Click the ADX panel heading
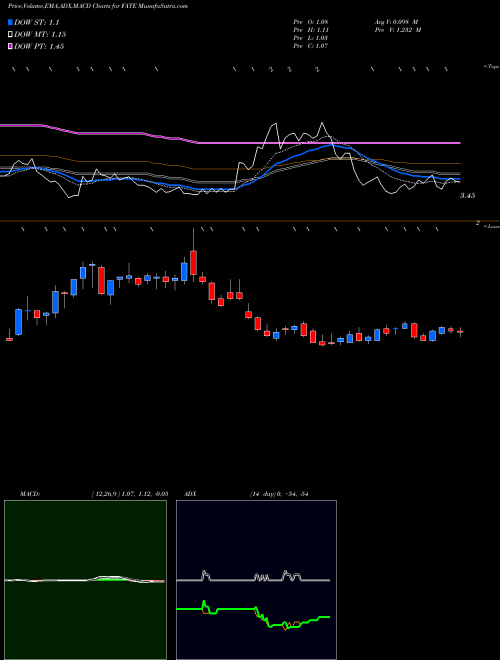 click(190, 494)
